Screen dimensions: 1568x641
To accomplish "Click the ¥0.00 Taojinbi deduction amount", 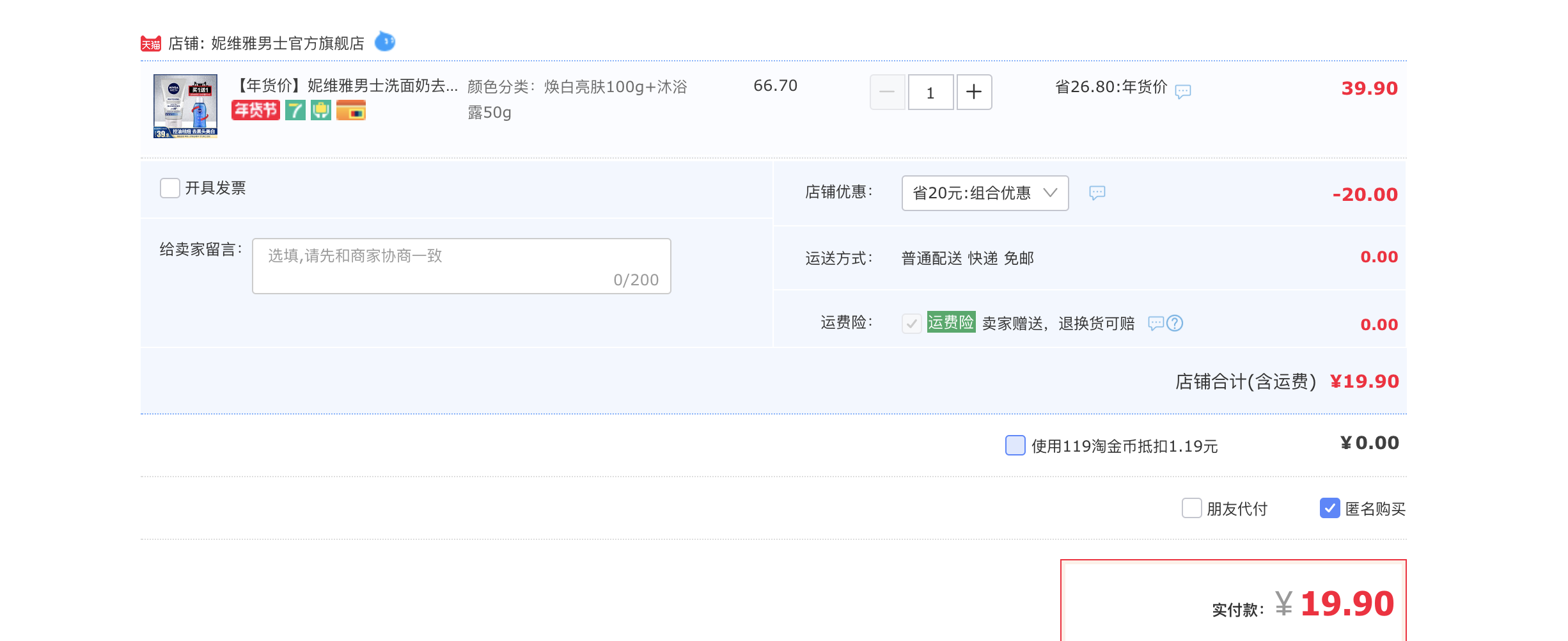I will tap(1369, 443).
